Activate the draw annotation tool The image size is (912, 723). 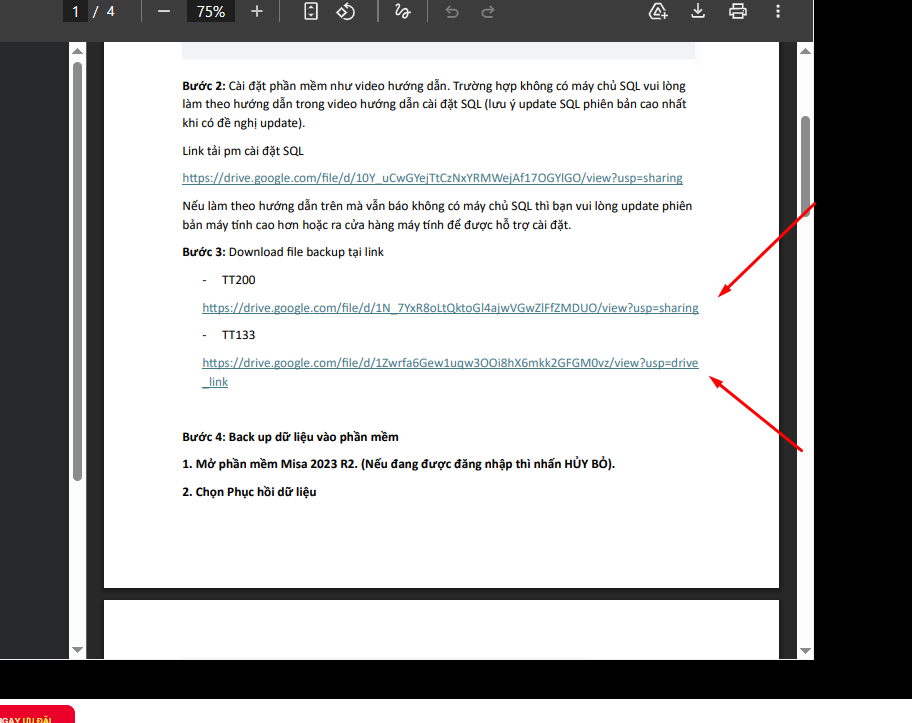click(402, 11)
